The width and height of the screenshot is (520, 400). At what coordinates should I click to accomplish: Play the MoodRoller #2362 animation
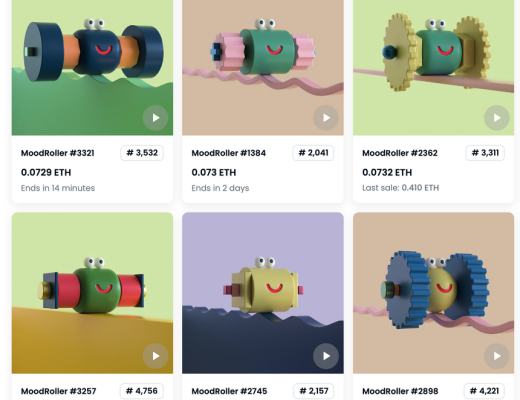tap(497, 118)
